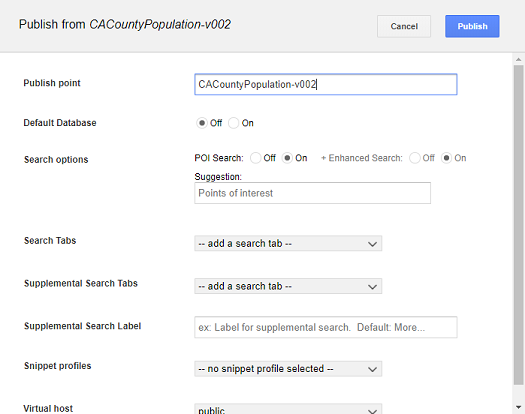
Task: Click the Supplemental Search Label text
Action: (82, 326)
